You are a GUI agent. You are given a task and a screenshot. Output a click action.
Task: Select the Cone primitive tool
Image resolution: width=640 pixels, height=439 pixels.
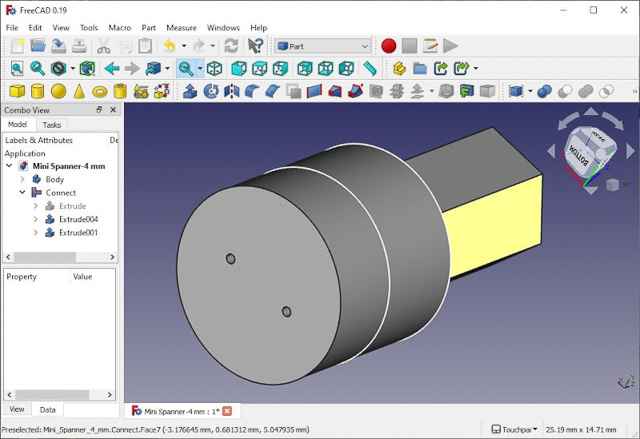[79, 91]
